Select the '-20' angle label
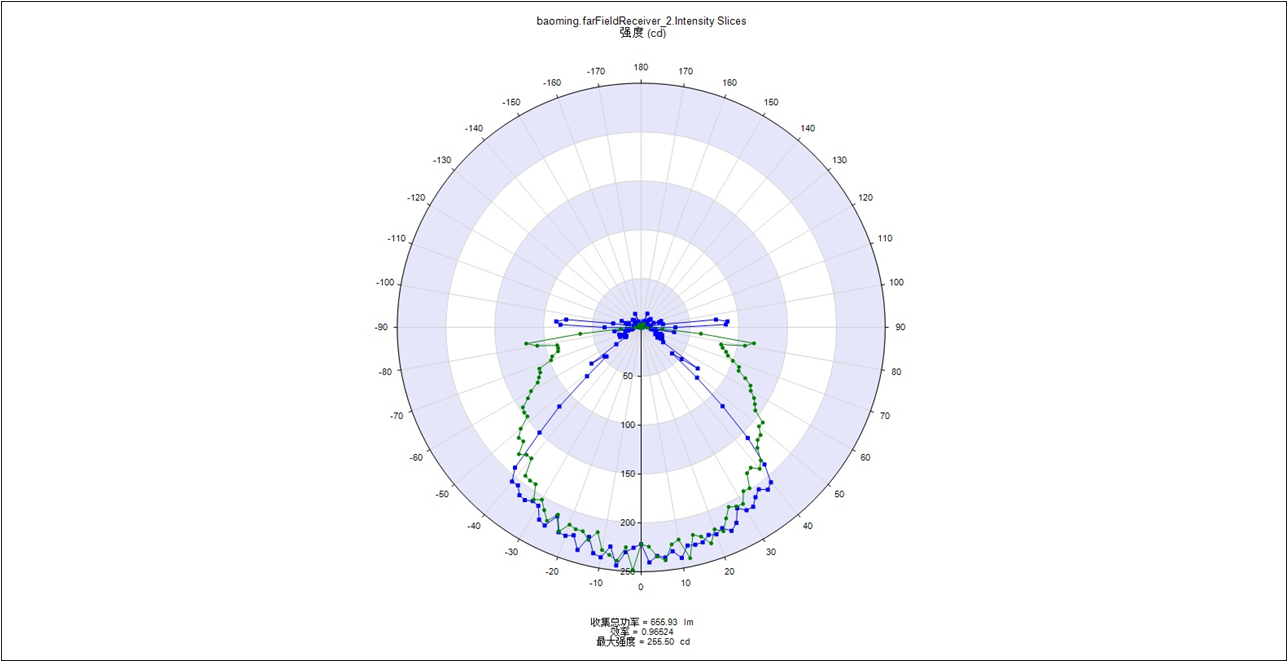This screenshot has width=1288, height=662. 552,571
